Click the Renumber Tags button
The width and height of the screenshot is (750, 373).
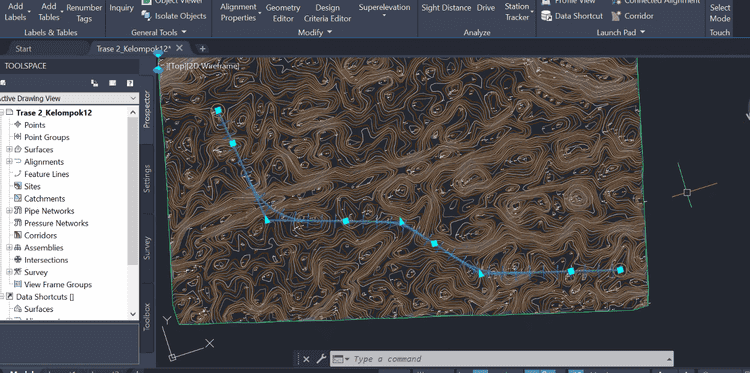84,13
